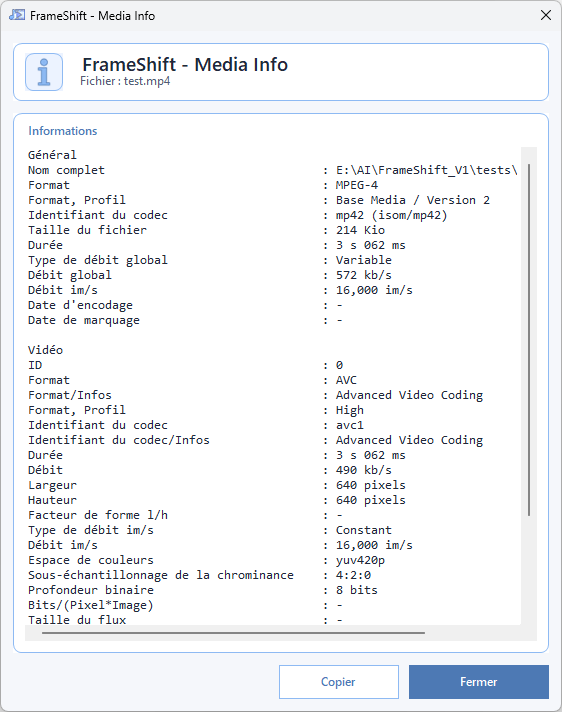Image resolution: width=562 pixels, height=712 pixels.
Task: Click the blue info icon
Action: [x=44, y=72]
